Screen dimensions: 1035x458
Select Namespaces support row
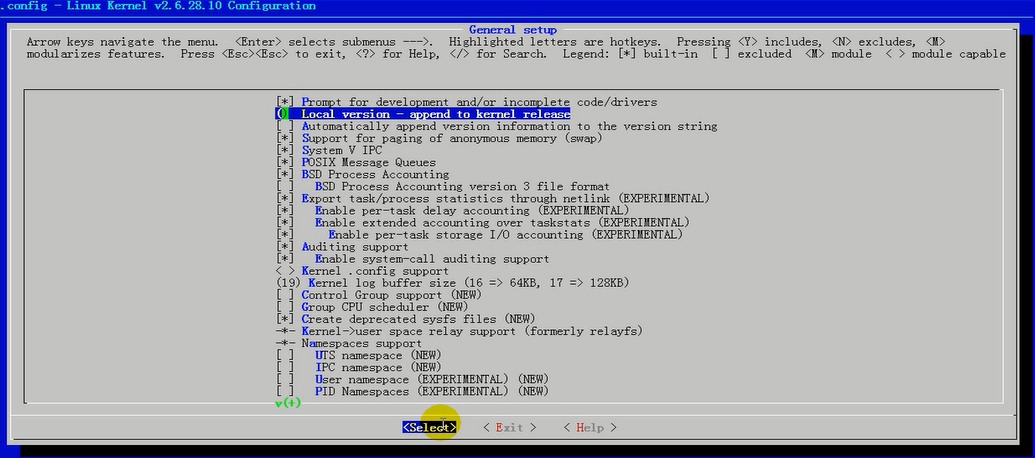[349, 343]
